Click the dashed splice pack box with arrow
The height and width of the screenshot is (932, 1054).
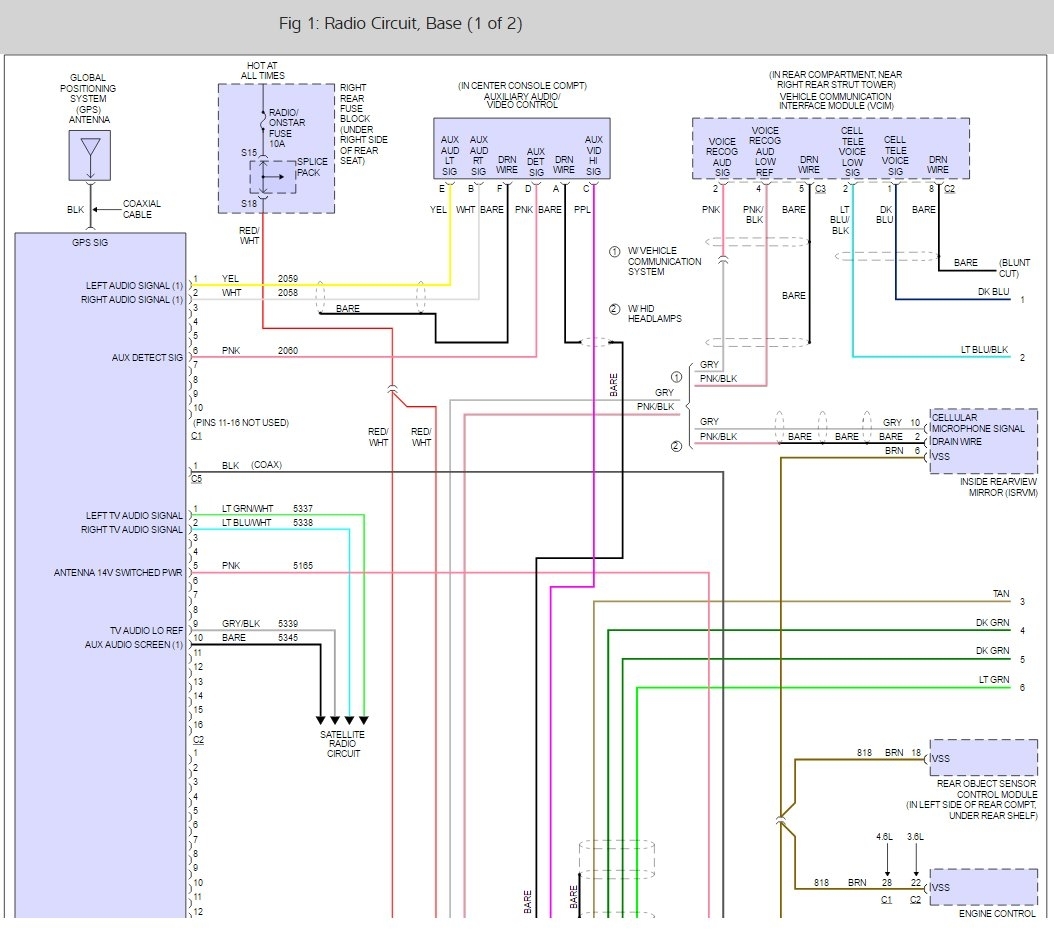point(272,177)
